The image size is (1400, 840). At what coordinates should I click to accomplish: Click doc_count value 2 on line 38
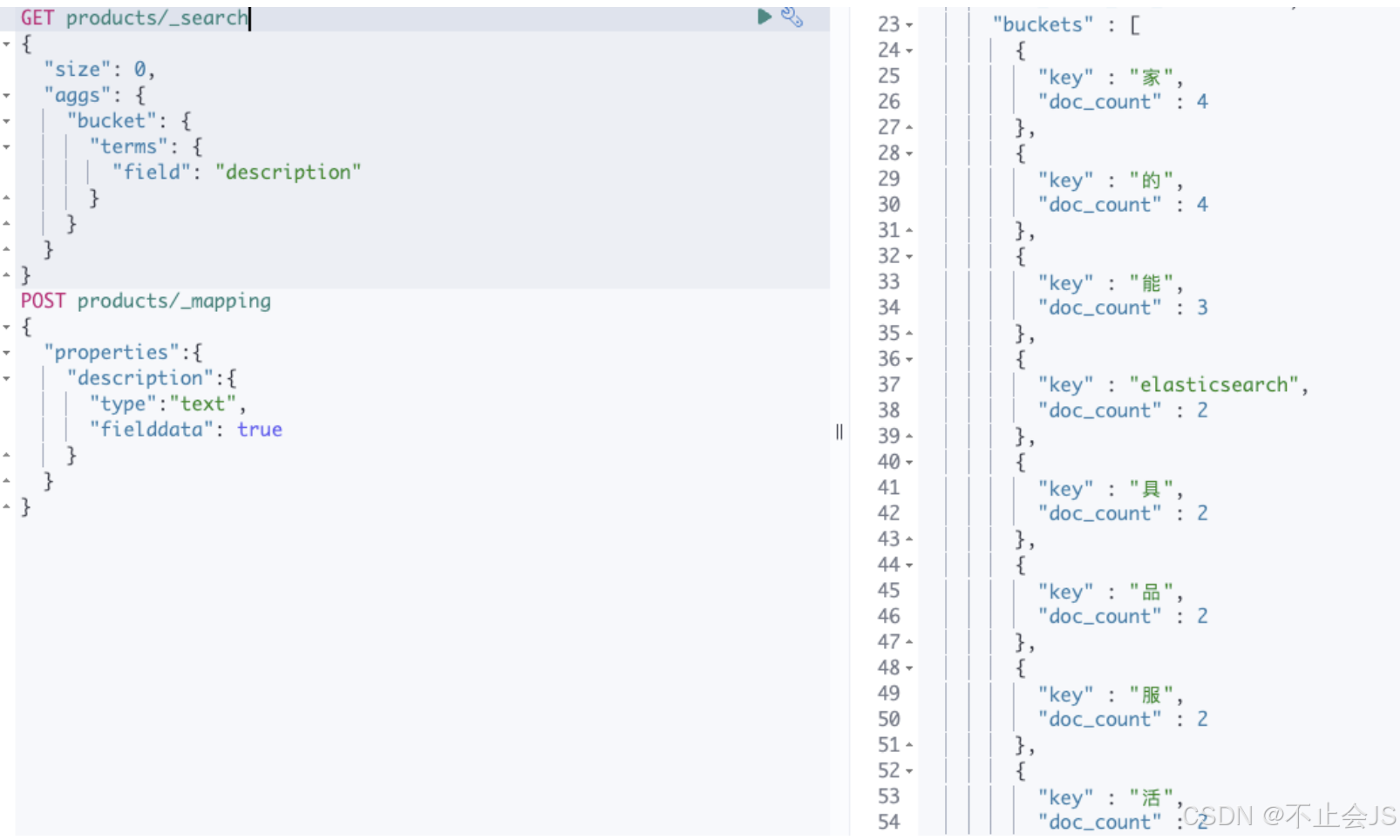tap(1202, 410)
